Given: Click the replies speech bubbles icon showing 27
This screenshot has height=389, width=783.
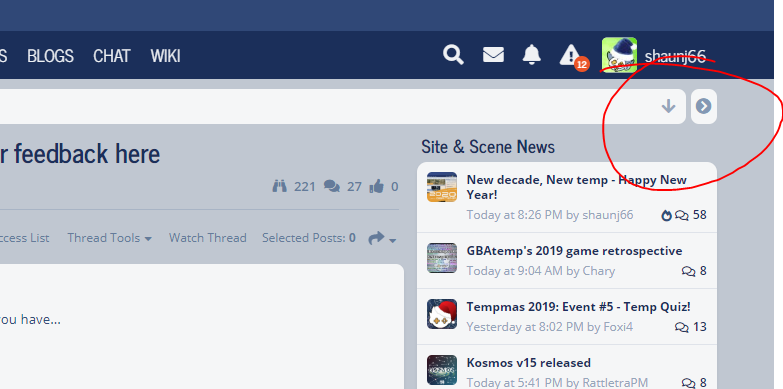Looking at the screenshot, I should pos(332,187).
